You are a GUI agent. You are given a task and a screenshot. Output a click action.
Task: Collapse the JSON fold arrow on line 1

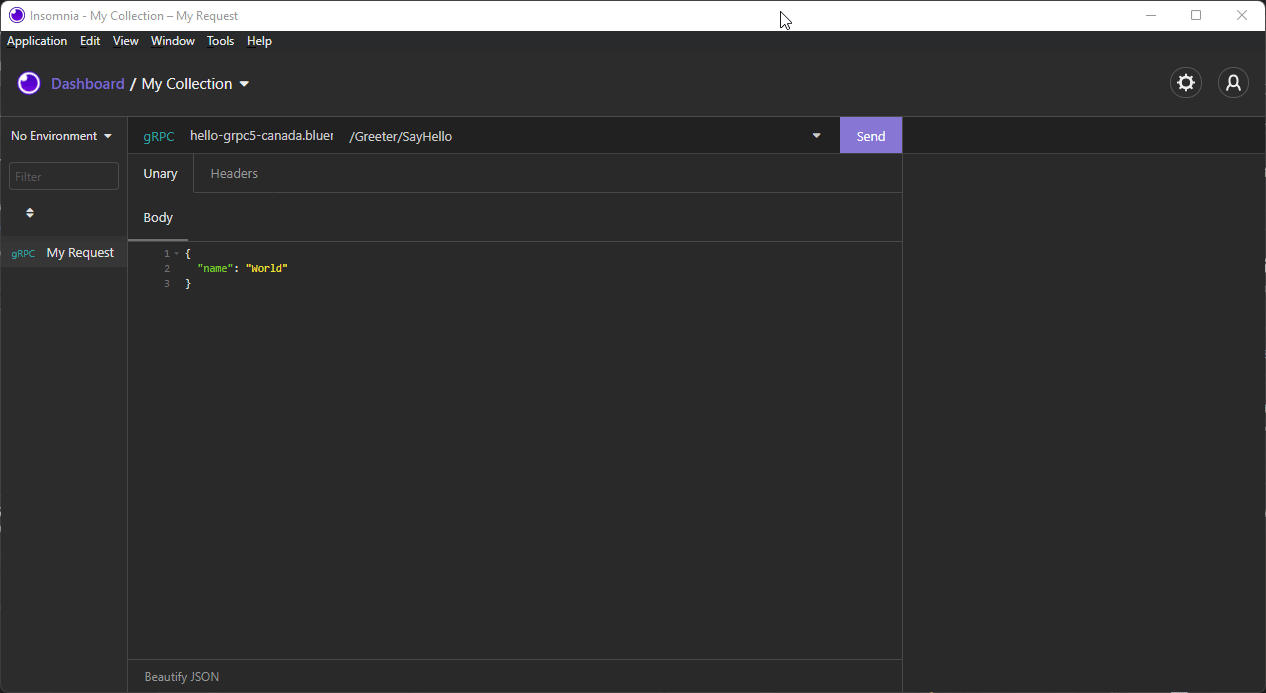tap(177, 254)
